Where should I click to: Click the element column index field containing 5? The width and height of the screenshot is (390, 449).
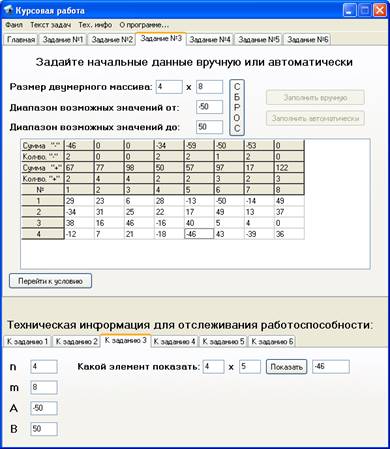[x=250, y=367]
